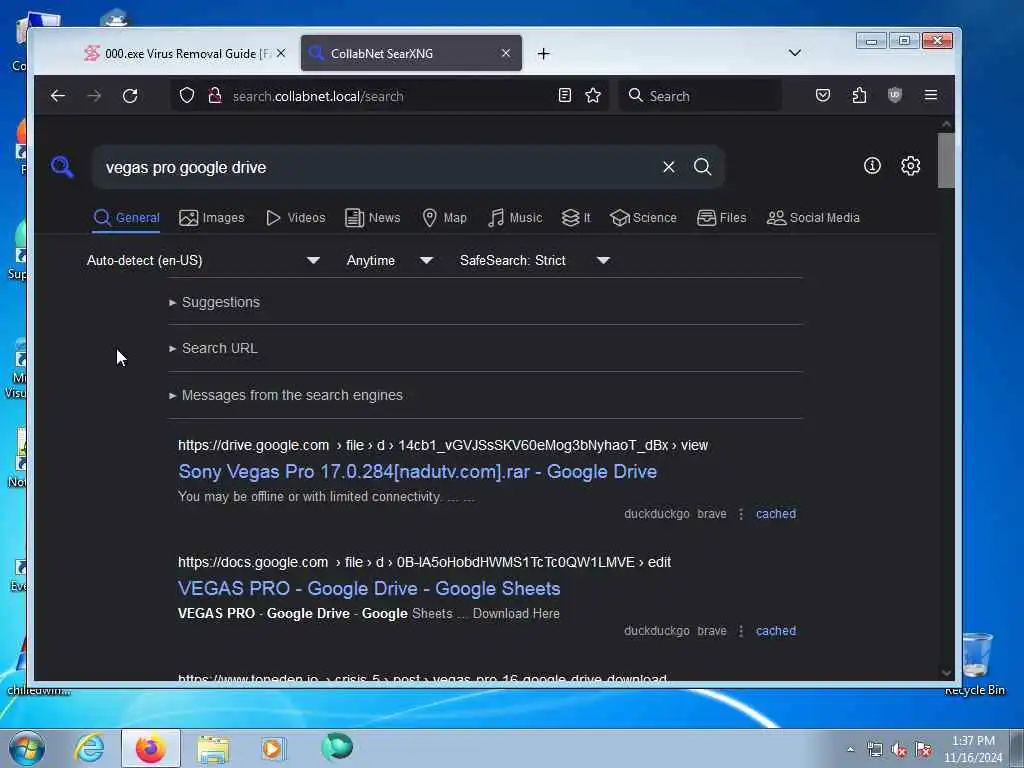Select the Files search category
The width and height of the screenshot is (1024, 768).
click(x=721, y=217)
